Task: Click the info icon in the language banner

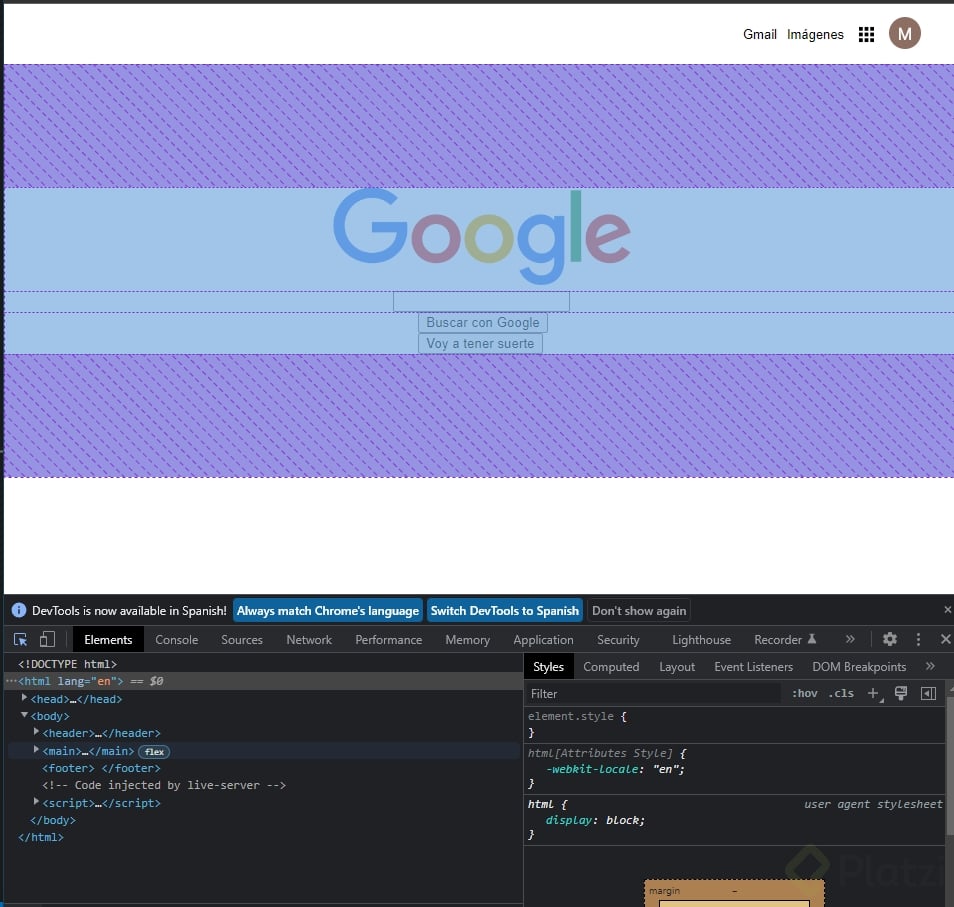Action: click(19, 610)
